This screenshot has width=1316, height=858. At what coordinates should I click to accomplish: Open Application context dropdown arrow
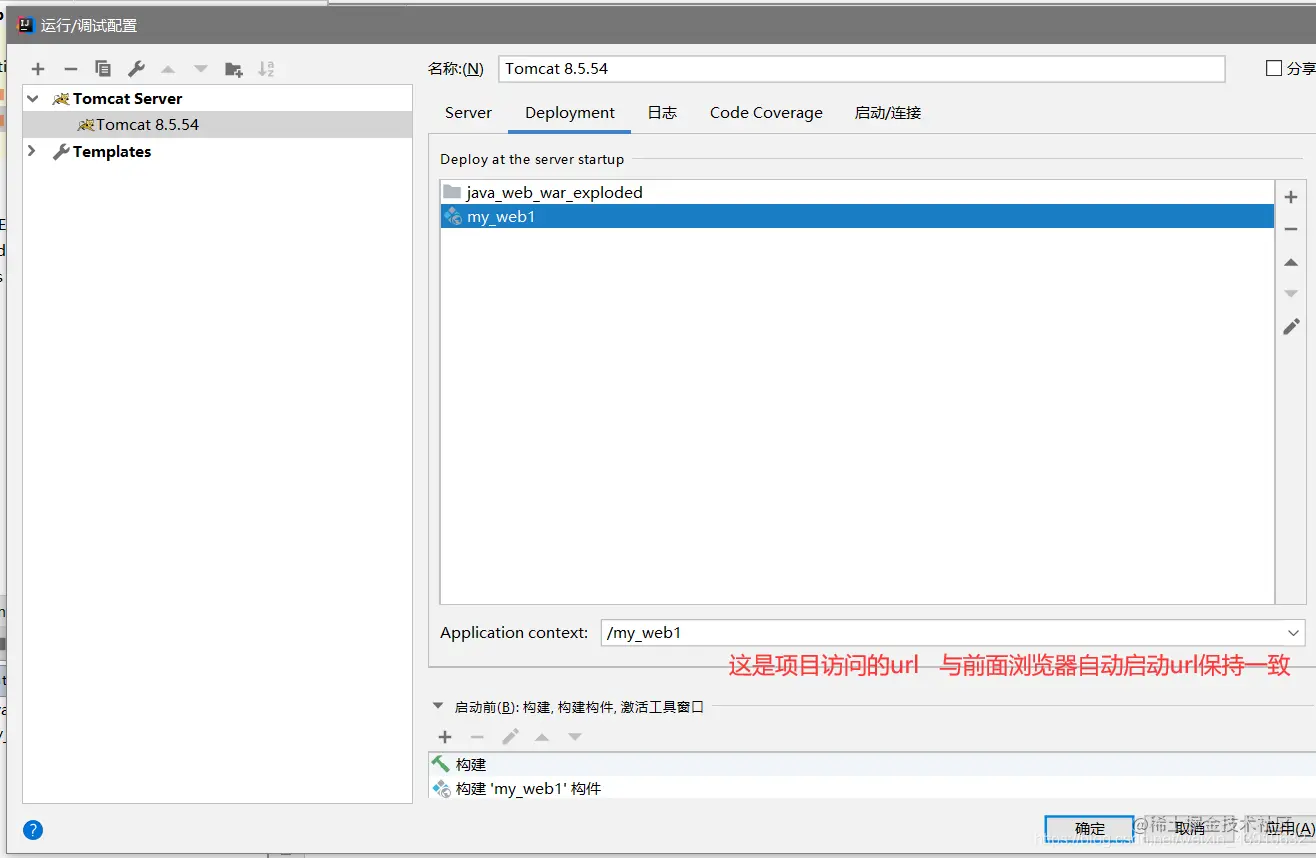pyautogui.click(x=1294, y=633)
